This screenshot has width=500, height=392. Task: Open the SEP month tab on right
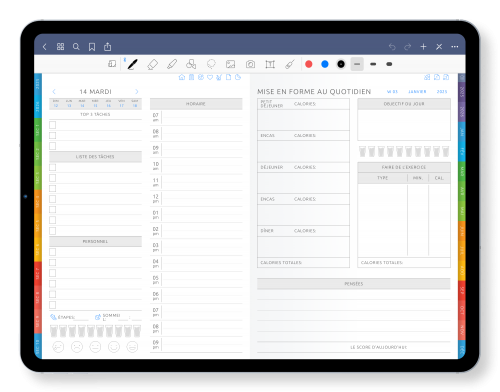(462, 290)
